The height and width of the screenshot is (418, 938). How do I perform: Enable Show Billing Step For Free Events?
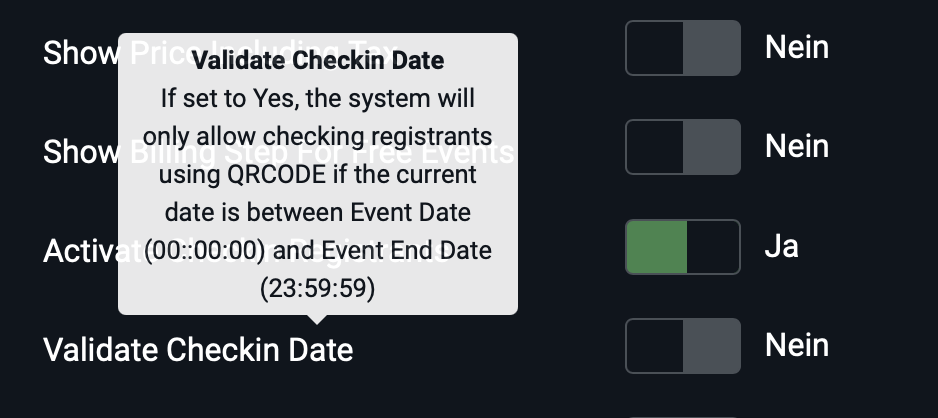click(683, 147)
